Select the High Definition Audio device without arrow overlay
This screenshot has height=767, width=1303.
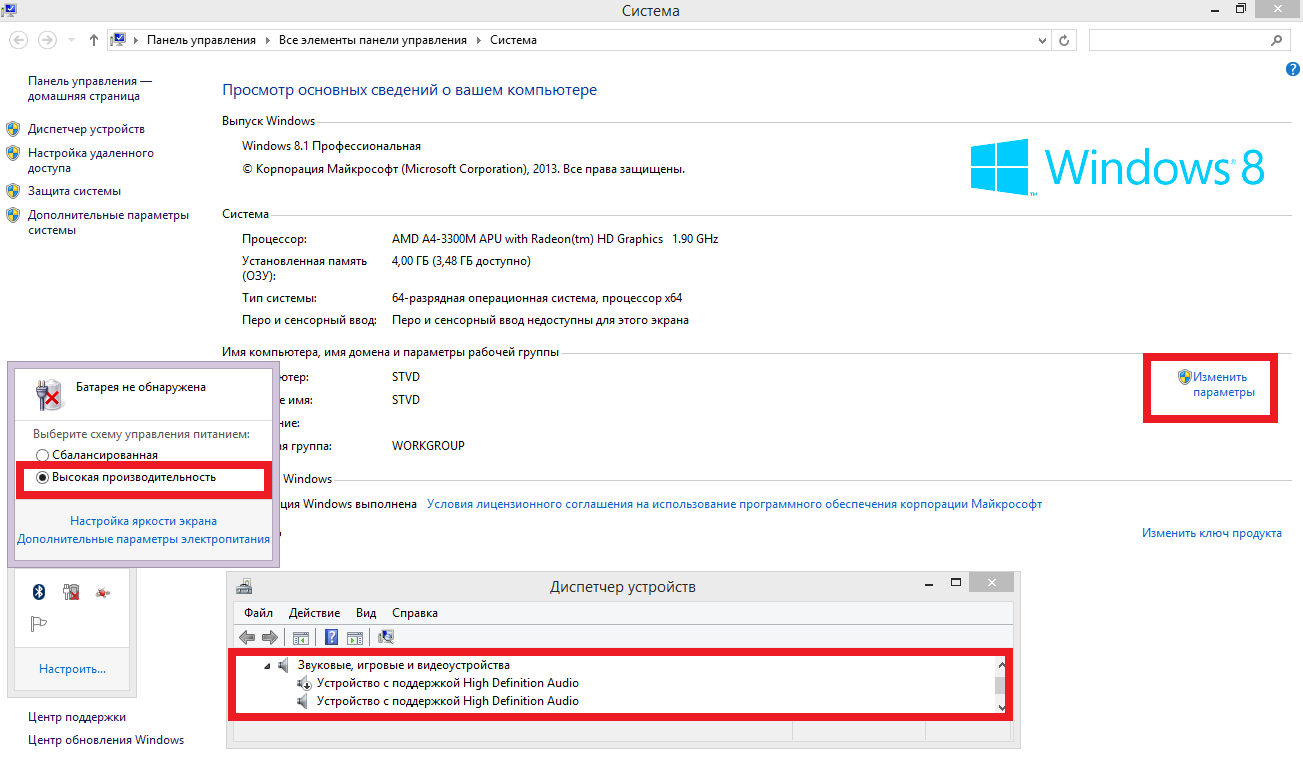point(448,701)
